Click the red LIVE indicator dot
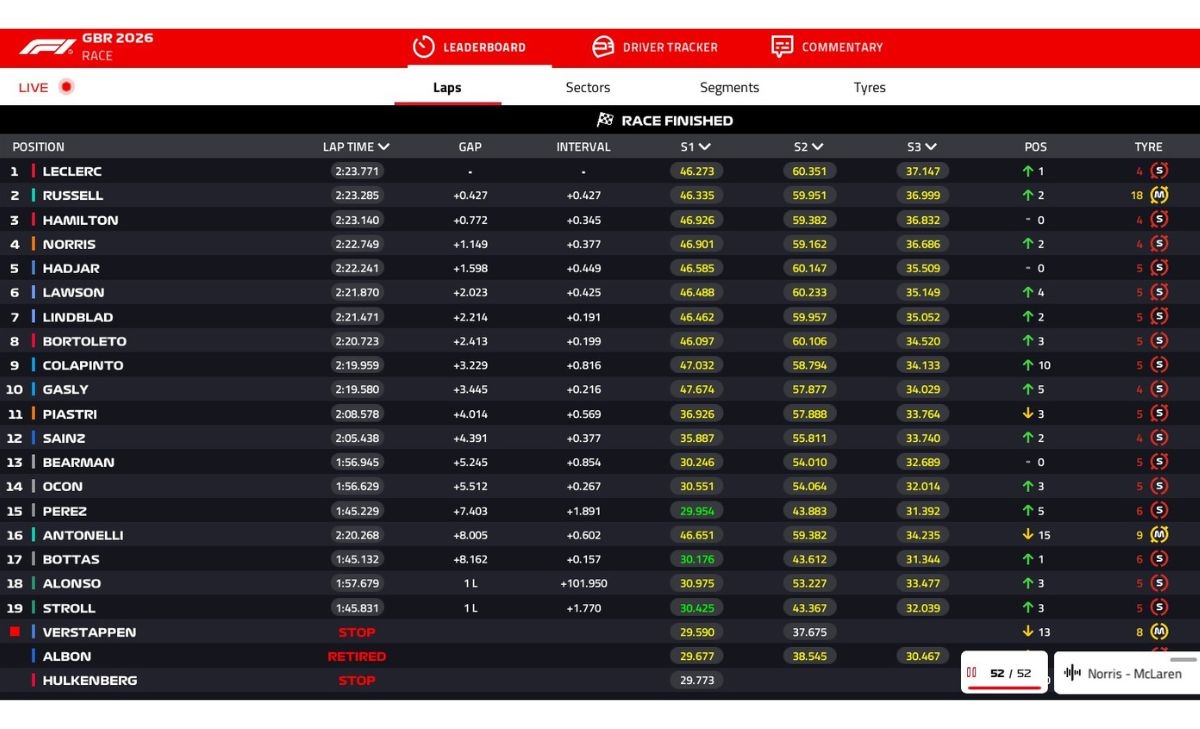This screenshot has width=1200, height=729. point(66,87)
